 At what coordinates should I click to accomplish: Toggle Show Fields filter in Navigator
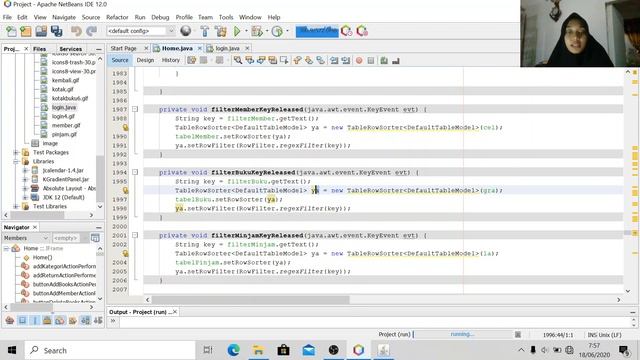tap(22, 320)
